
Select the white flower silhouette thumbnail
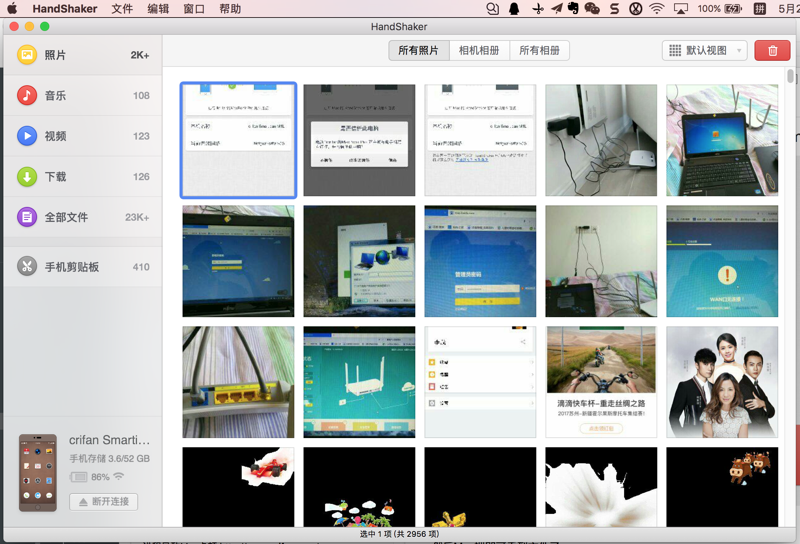tap(601, 487)
